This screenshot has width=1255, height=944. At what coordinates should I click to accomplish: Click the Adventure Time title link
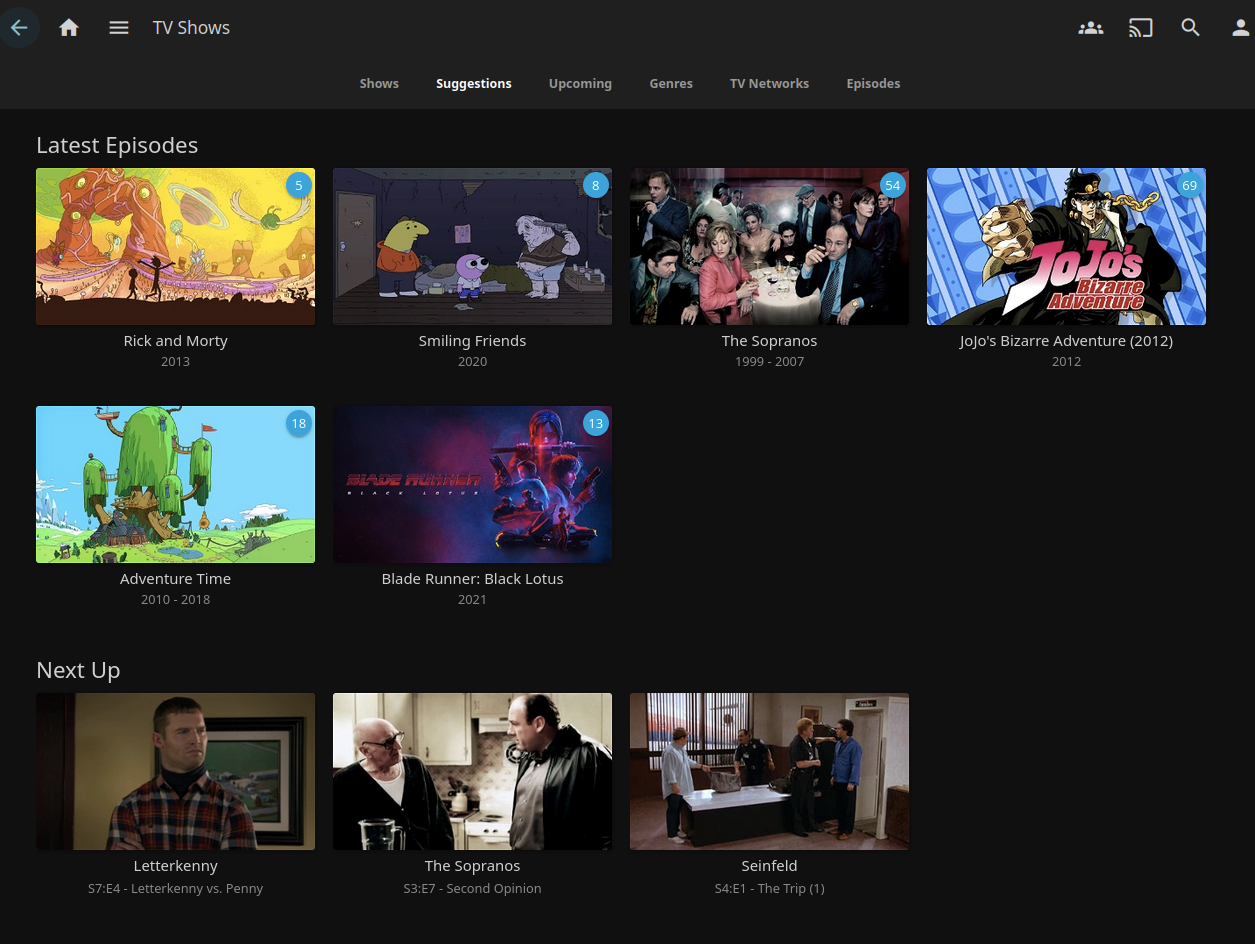point(175,579)
